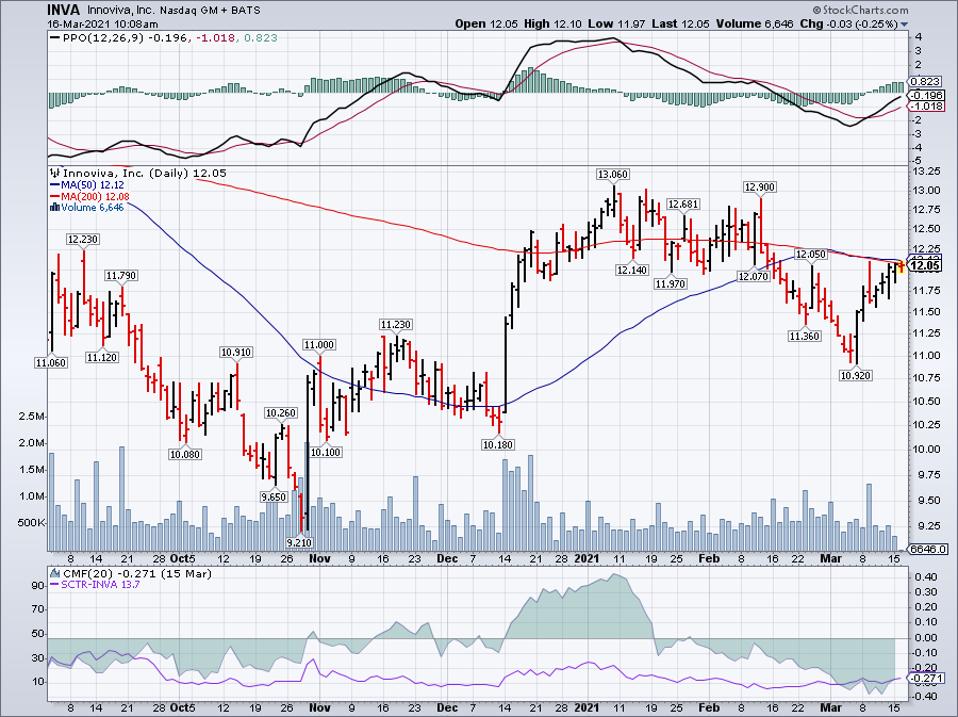
Task: Click the "Open 12.05" header value
Action: point(486,24)
